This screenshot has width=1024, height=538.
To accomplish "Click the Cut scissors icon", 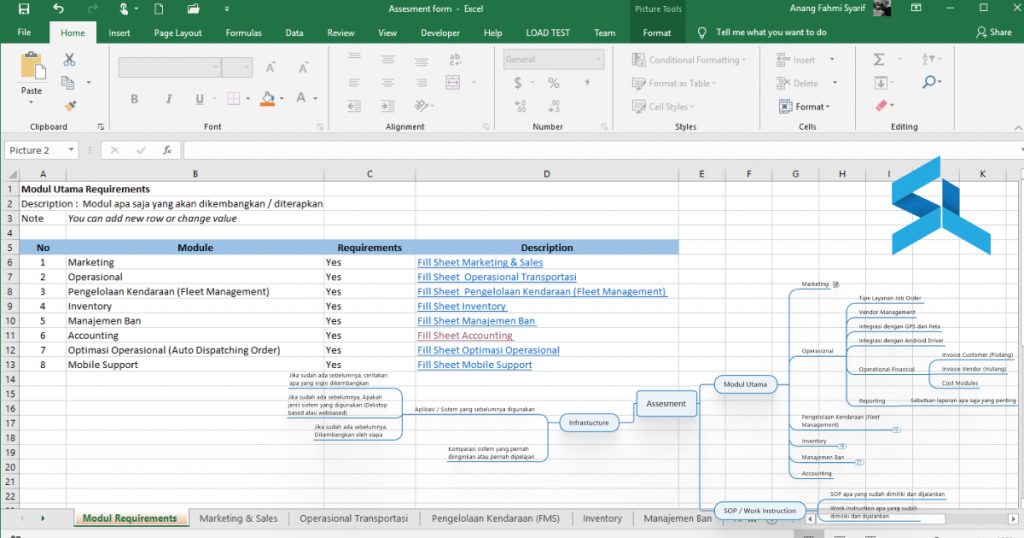I will click(x=69, y=59).
